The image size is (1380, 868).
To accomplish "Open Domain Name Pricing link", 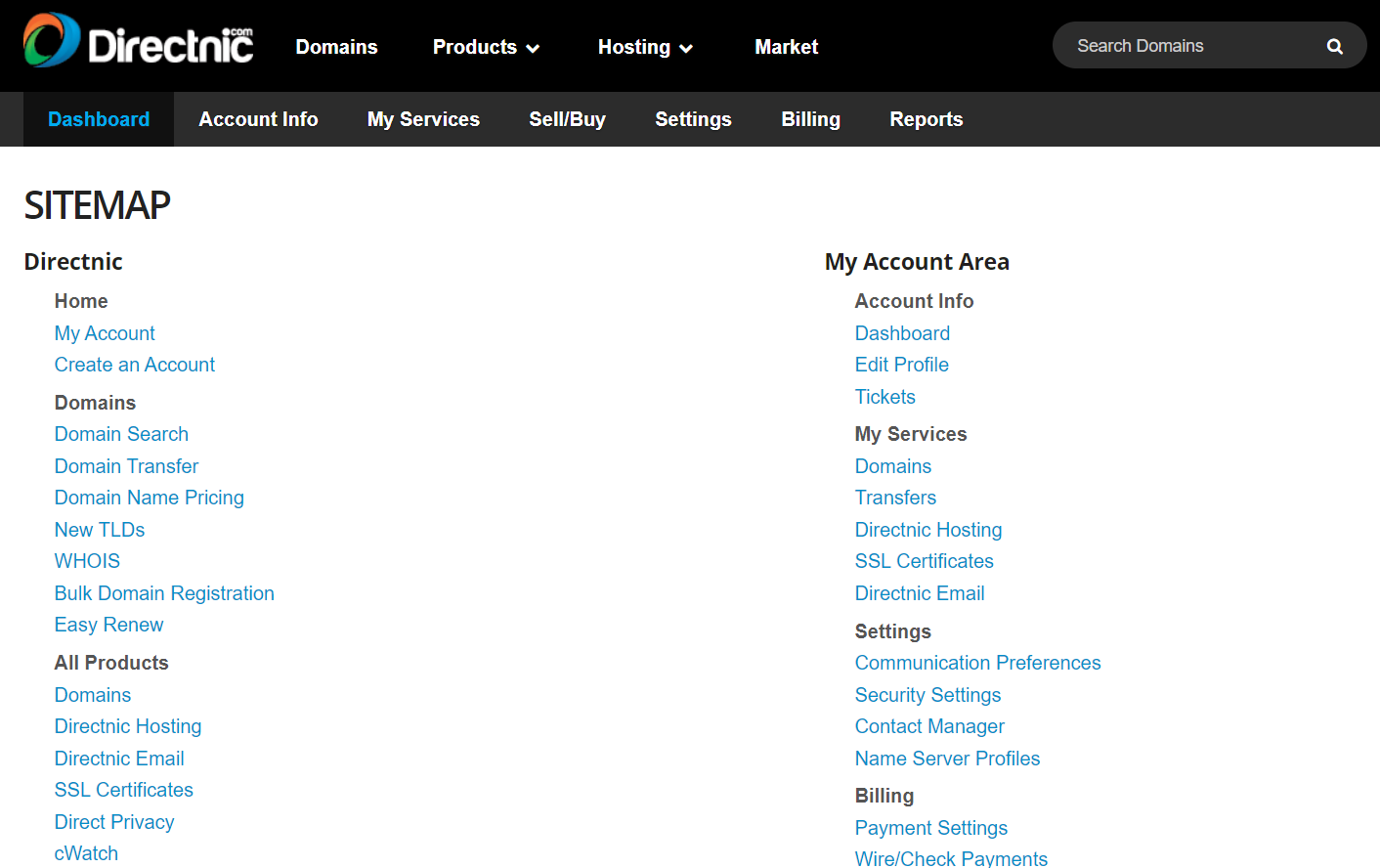I will (149, 498).
